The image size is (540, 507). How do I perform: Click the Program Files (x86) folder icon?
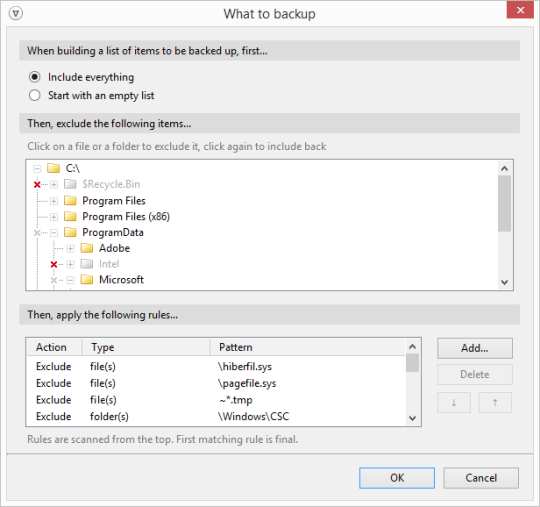pos(70,216)
